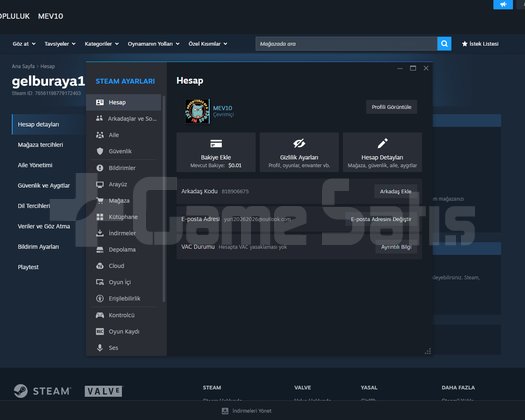Expand the Göz at dropdown menu
The image size is (525, 420).
(x=24, y=44)
